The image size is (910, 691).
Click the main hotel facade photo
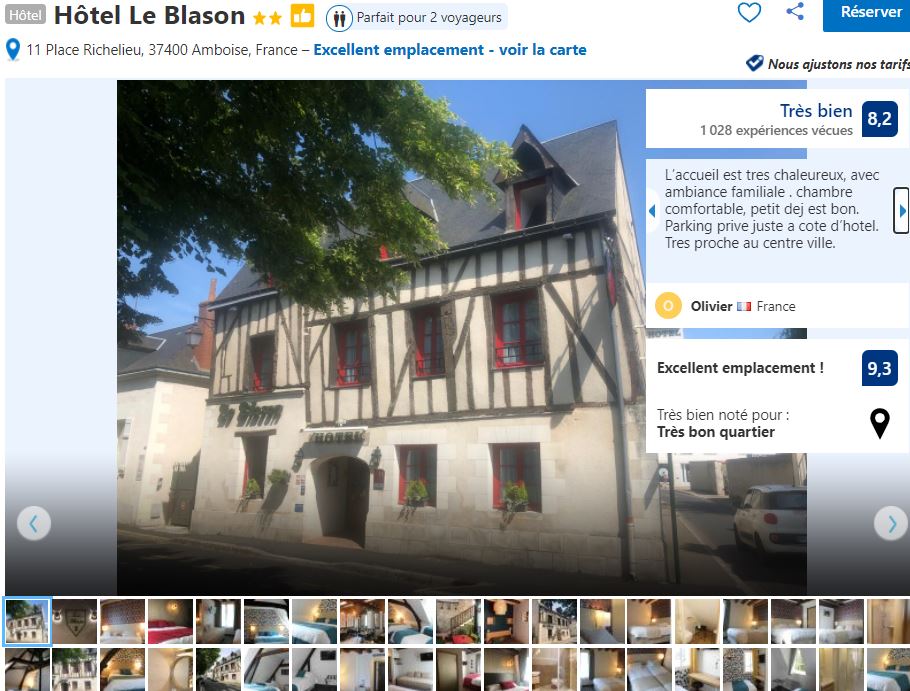click(381, 337)
